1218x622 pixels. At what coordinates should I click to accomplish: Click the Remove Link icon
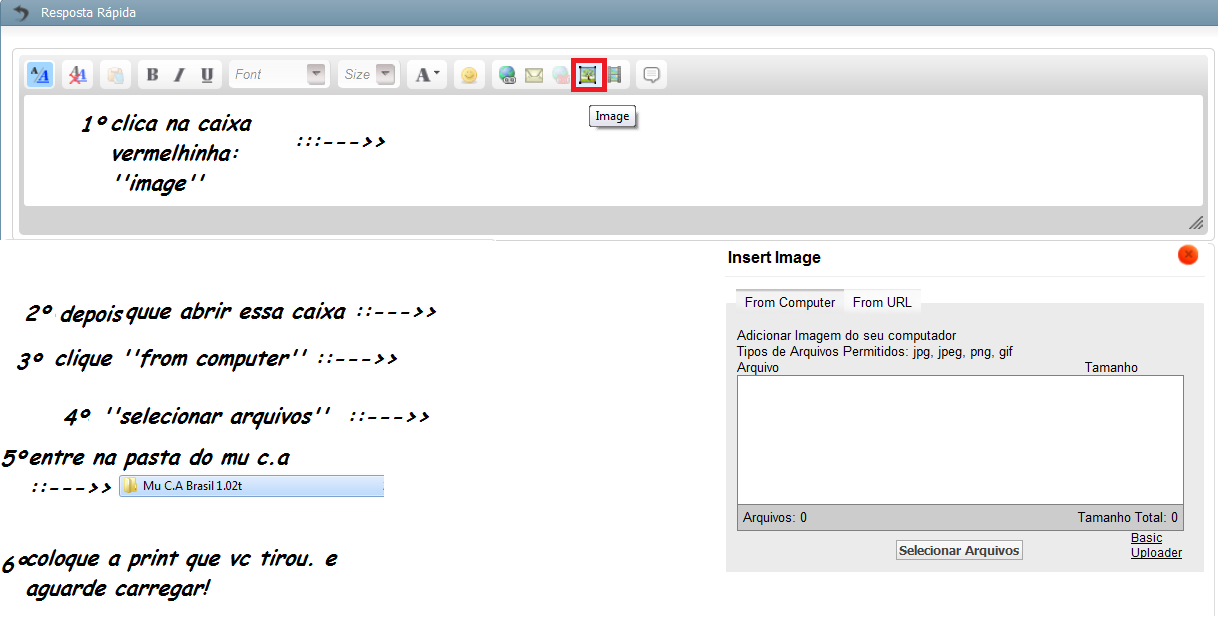[560, 75]
